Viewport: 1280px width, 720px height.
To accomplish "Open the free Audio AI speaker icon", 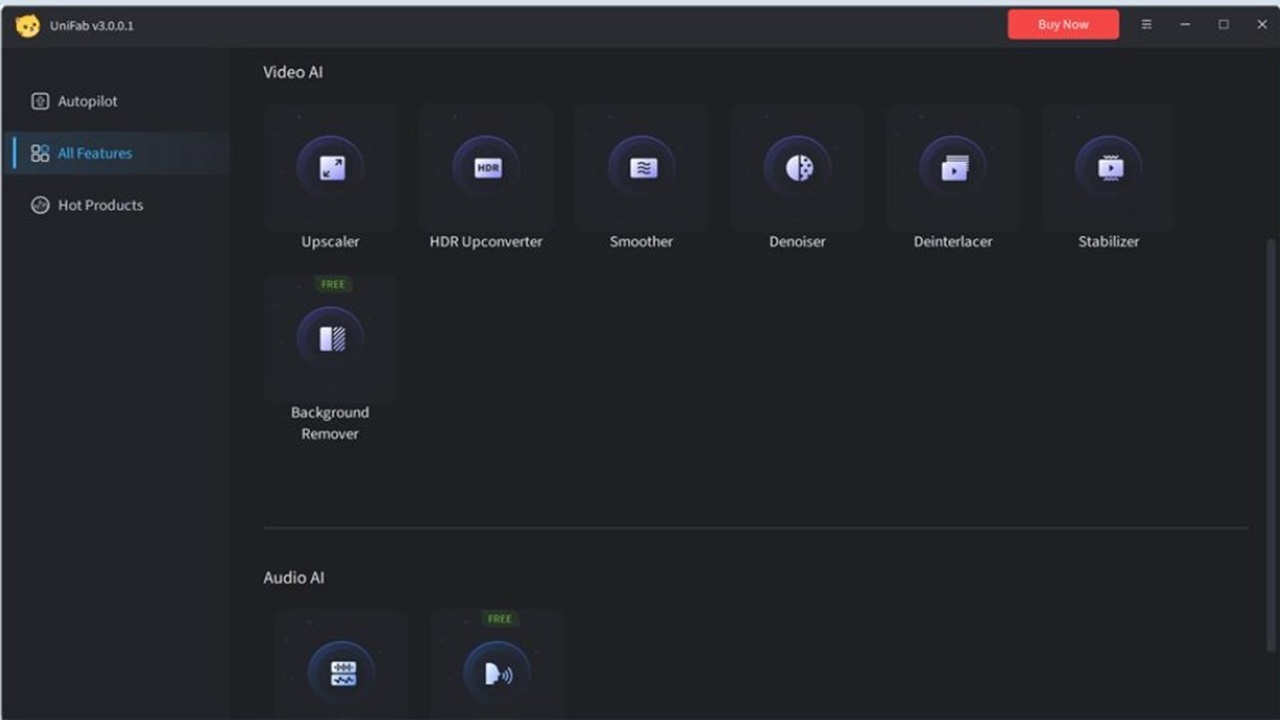I will pos(498,674).
